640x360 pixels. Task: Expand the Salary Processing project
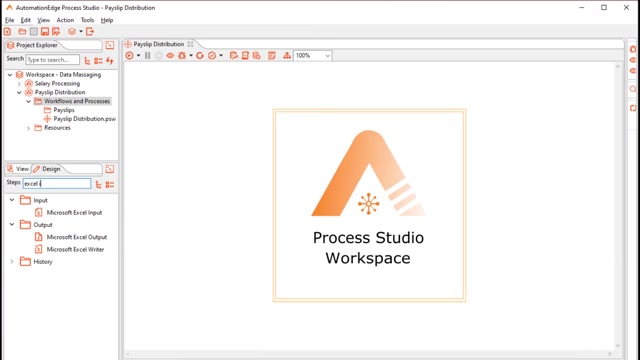click(x=19, y=84)
